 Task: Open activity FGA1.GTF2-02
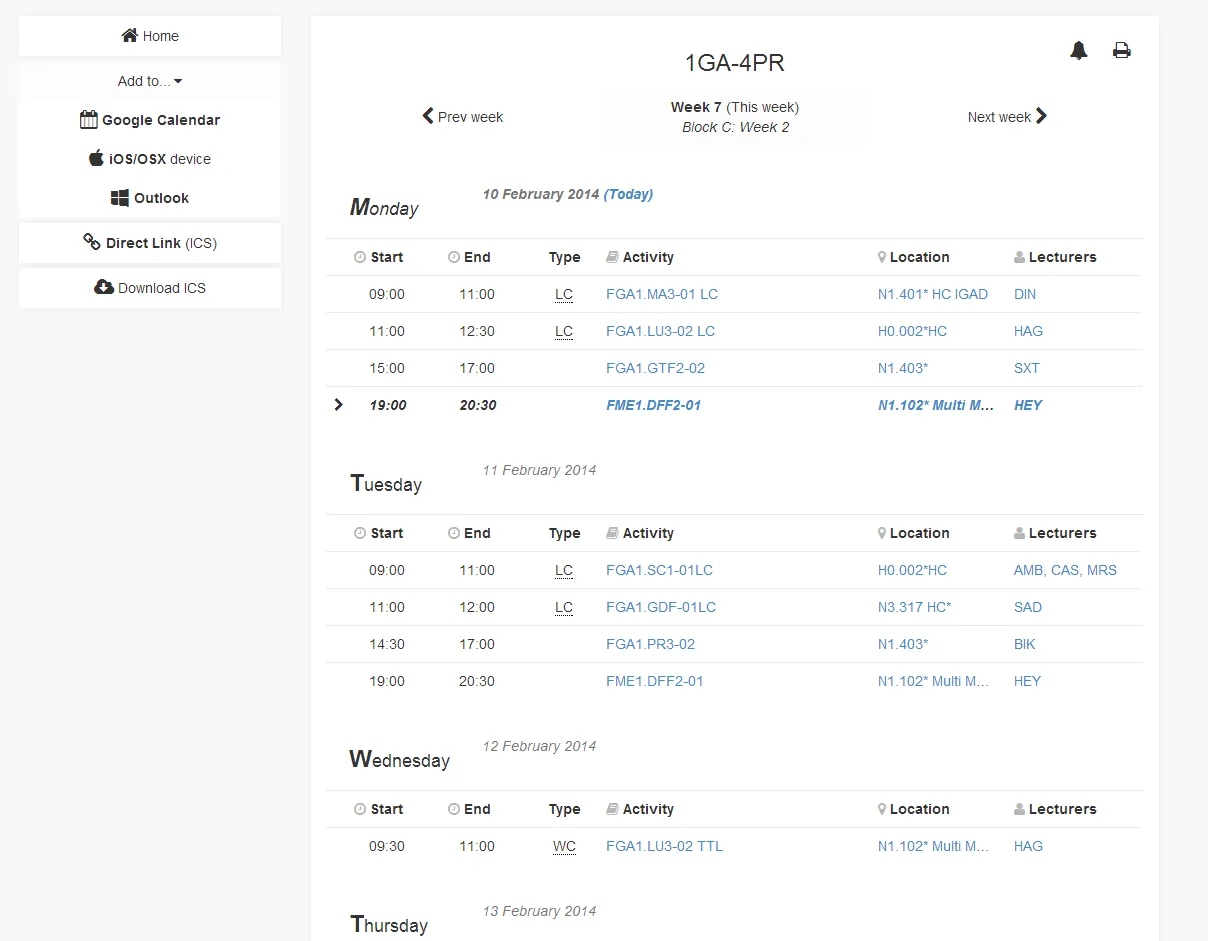coord(655,368)
